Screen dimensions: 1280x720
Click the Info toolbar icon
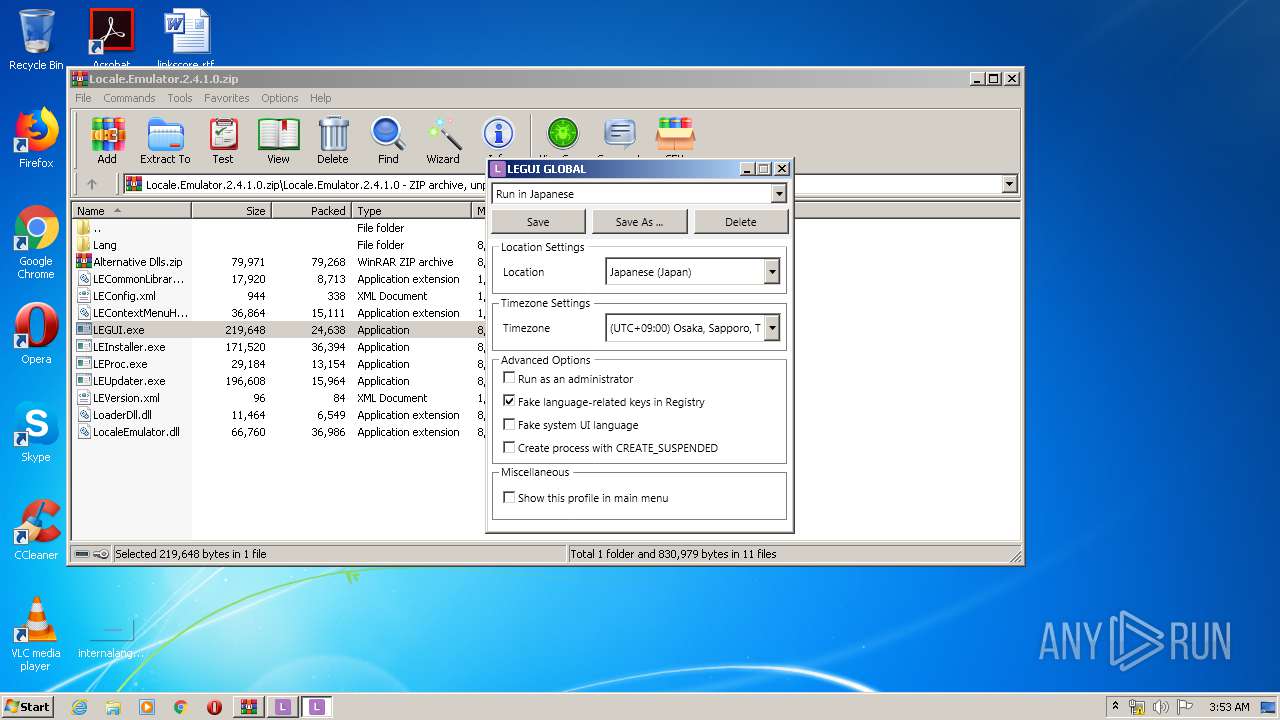[498, 135]
